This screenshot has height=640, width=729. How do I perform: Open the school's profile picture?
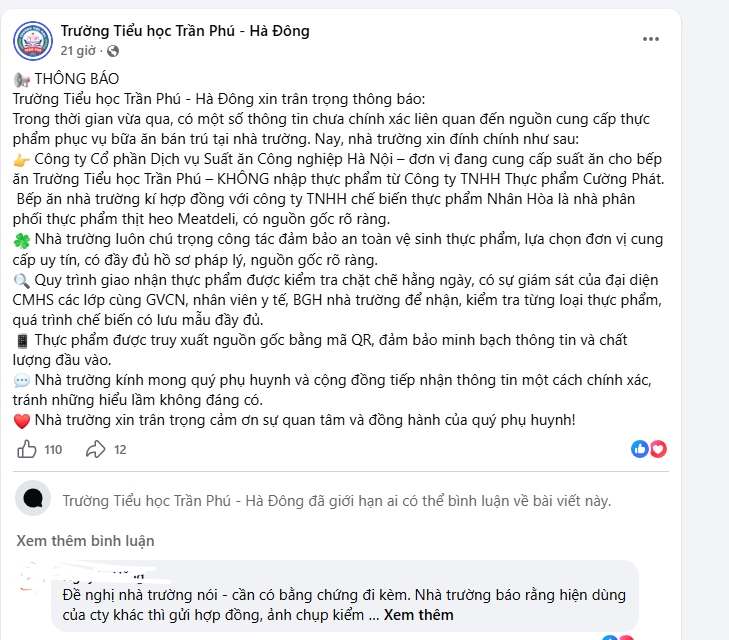point(33,40)
